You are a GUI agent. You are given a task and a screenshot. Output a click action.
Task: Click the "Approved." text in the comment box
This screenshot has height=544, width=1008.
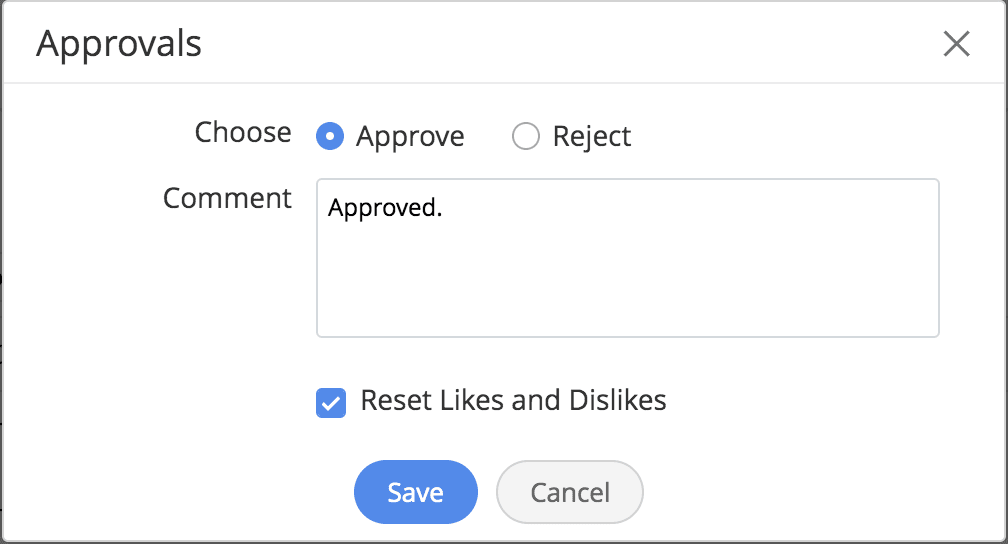pos(385,209)
